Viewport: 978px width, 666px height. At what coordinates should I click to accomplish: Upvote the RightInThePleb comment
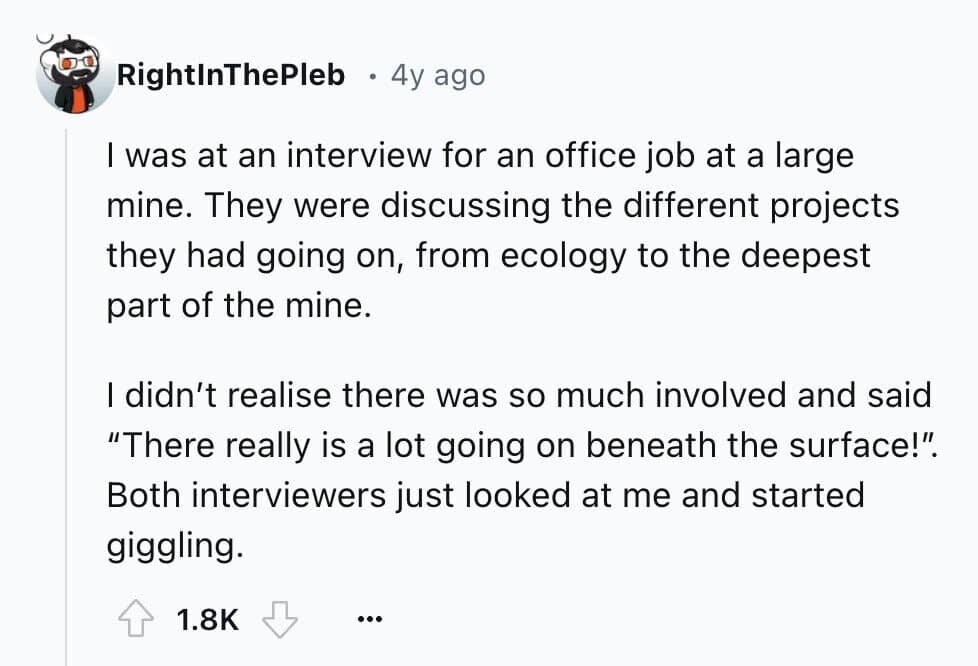137,619
